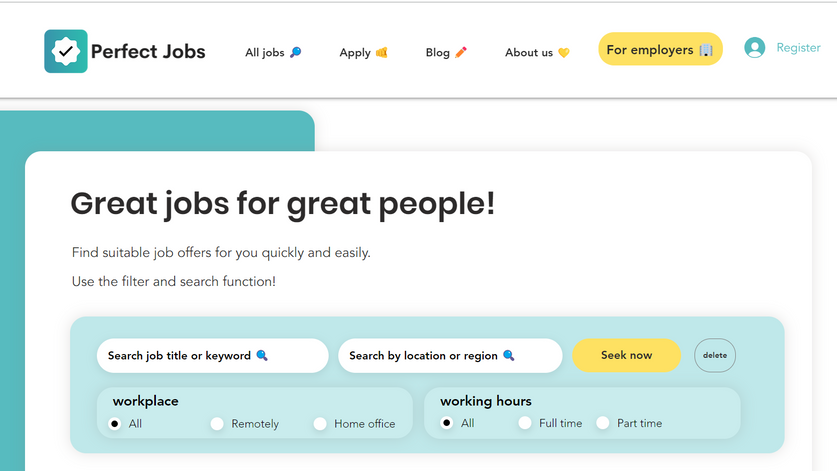Open the Register link
The image size is (837, 471).
pyautogui.click(x=798, y=48)
